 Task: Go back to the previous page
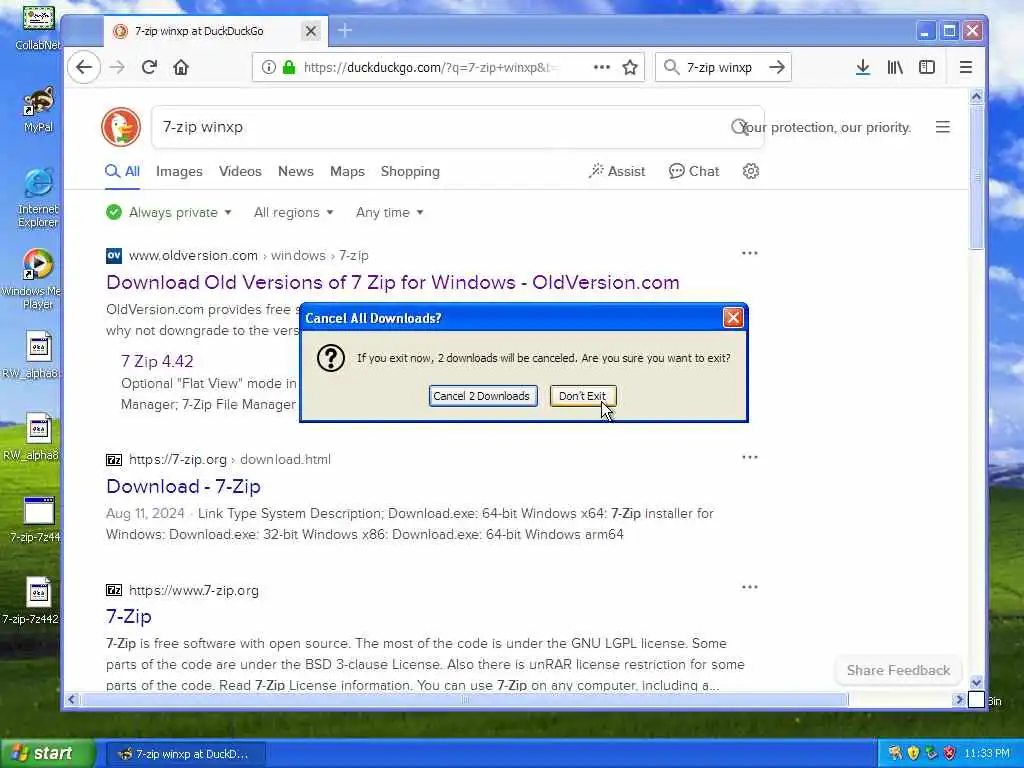(84, 67)
